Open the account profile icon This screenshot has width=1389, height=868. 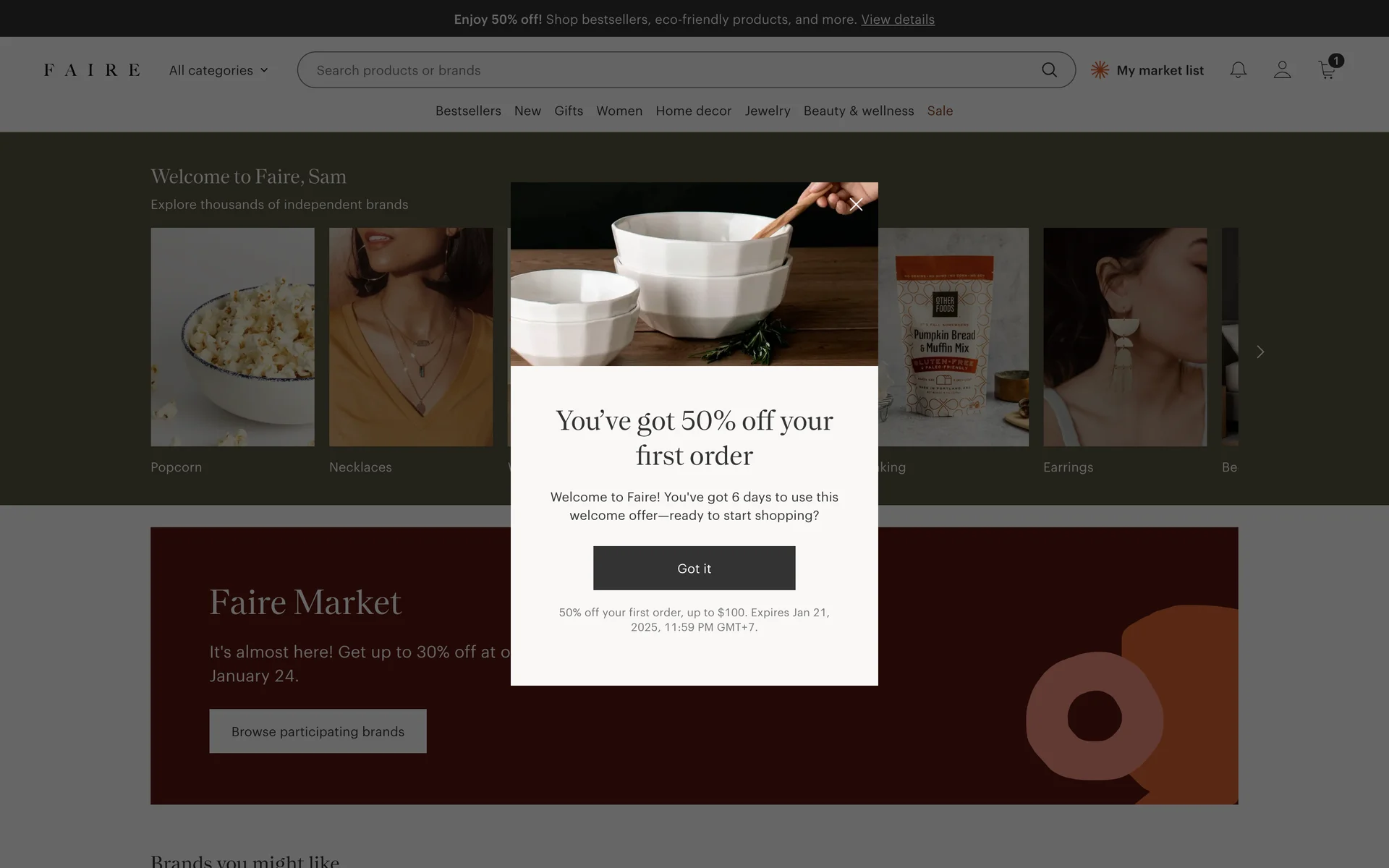pos(1283,70)
